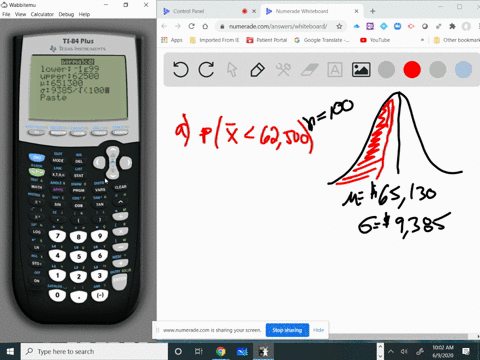
Task: Open the Google Translate bookmark
Action: [322, 40]
